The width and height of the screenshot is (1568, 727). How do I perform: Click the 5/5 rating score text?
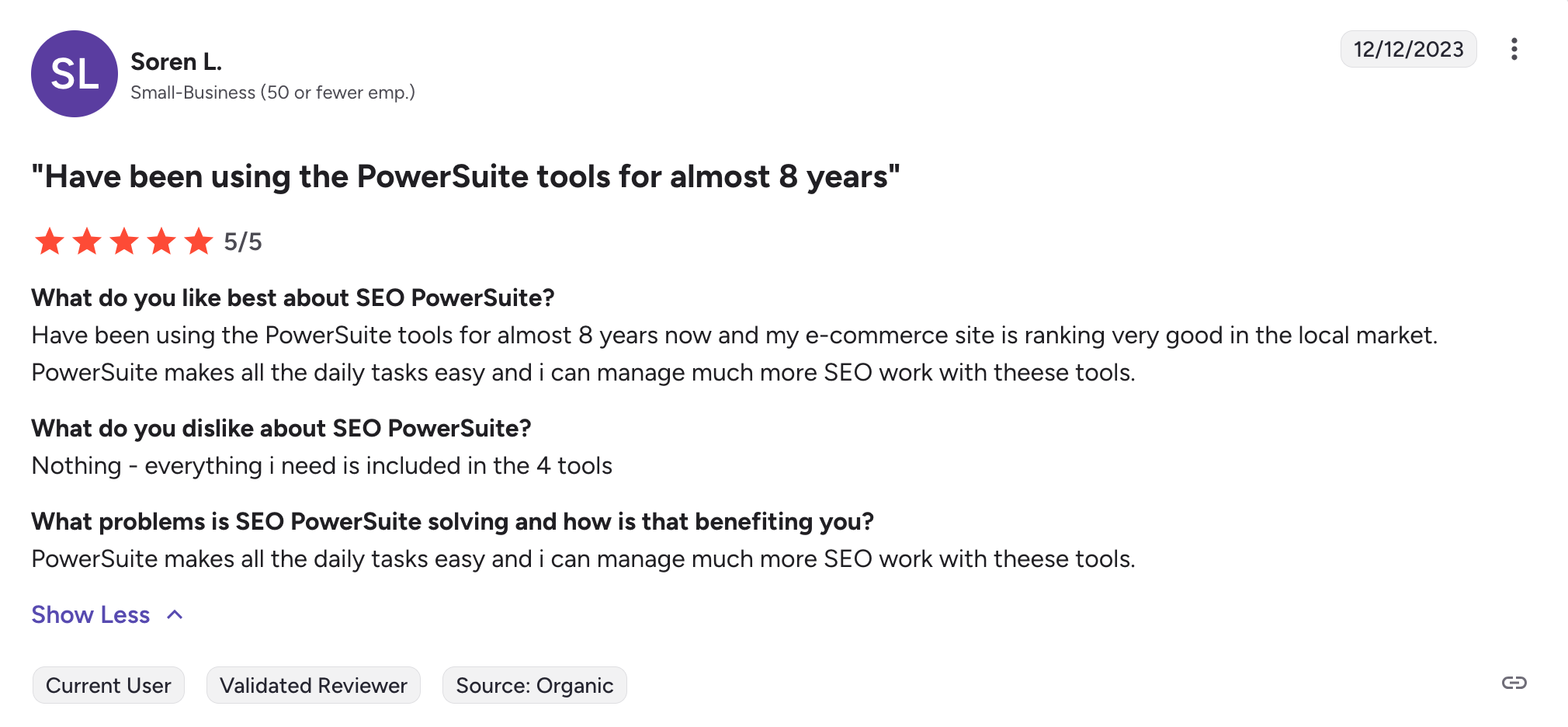pos(243,242)
